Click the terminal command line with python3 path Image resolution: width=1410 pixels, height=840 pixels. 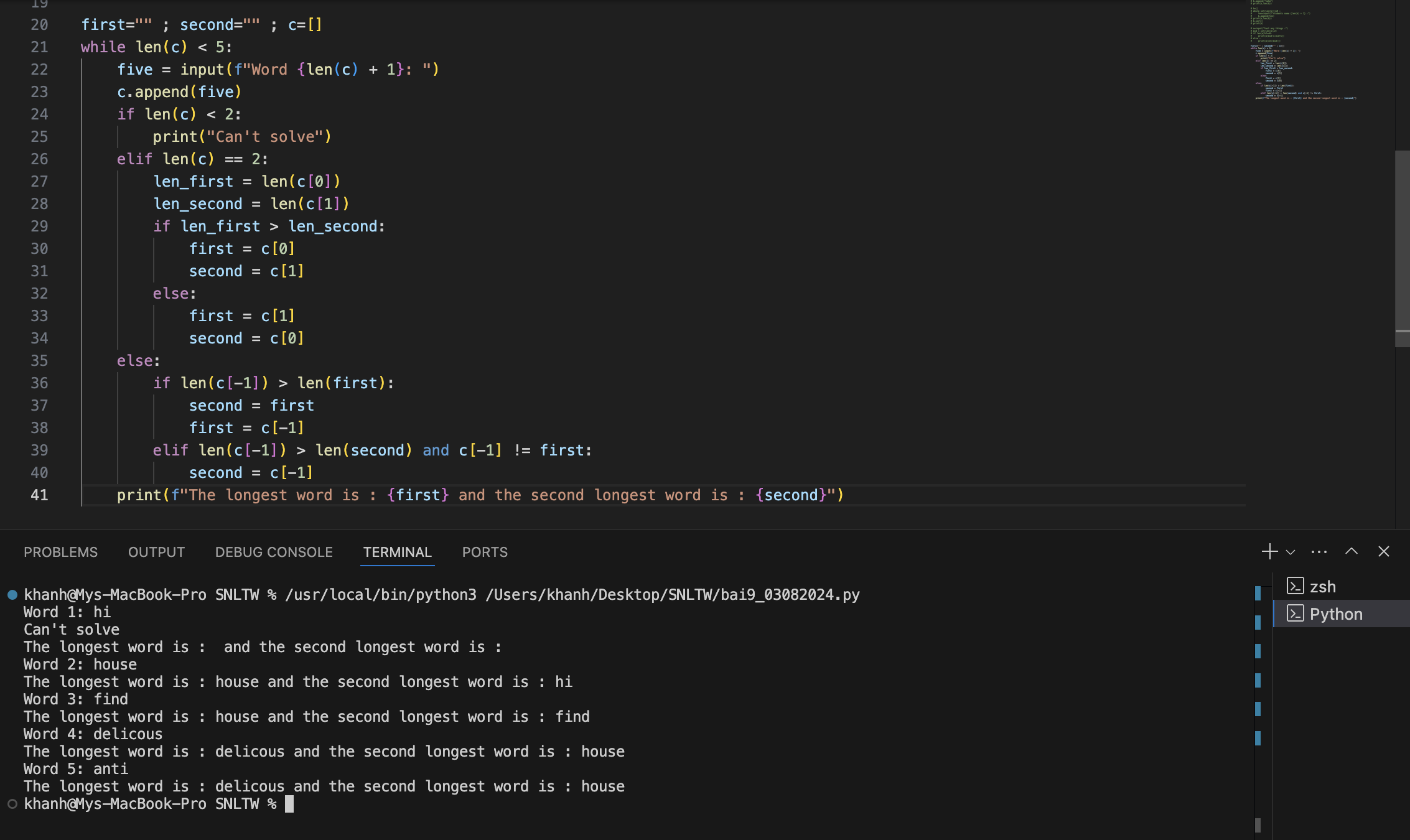[x=442, y=594]
